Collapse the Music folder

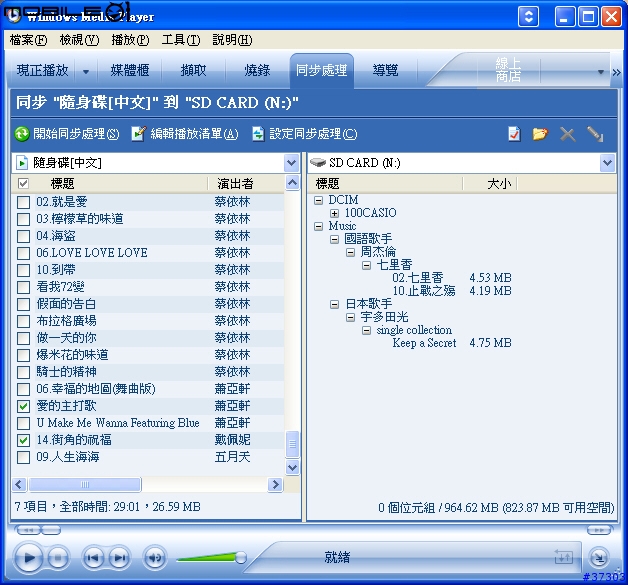[318, 226]
